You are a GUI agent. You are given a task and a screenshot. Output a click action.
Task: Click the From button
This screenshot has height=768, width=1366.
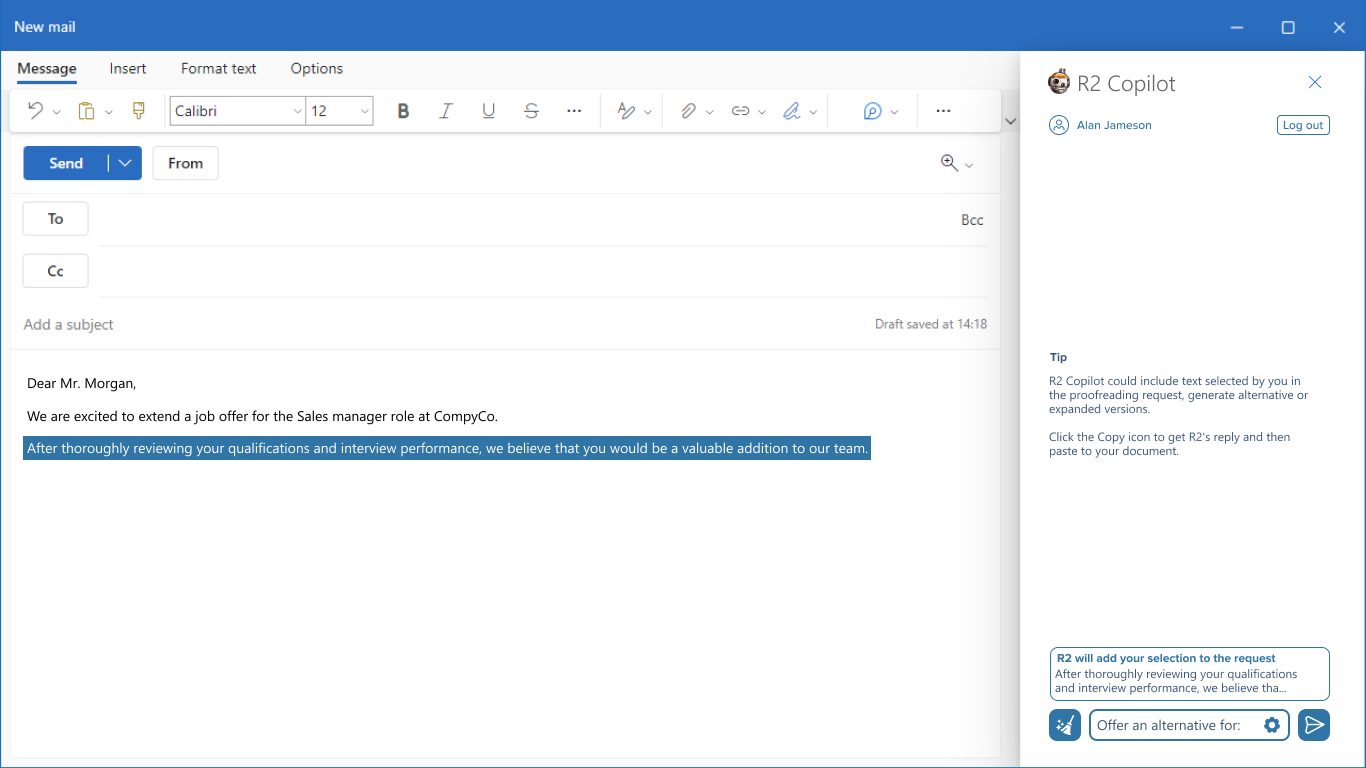point(186,163)
